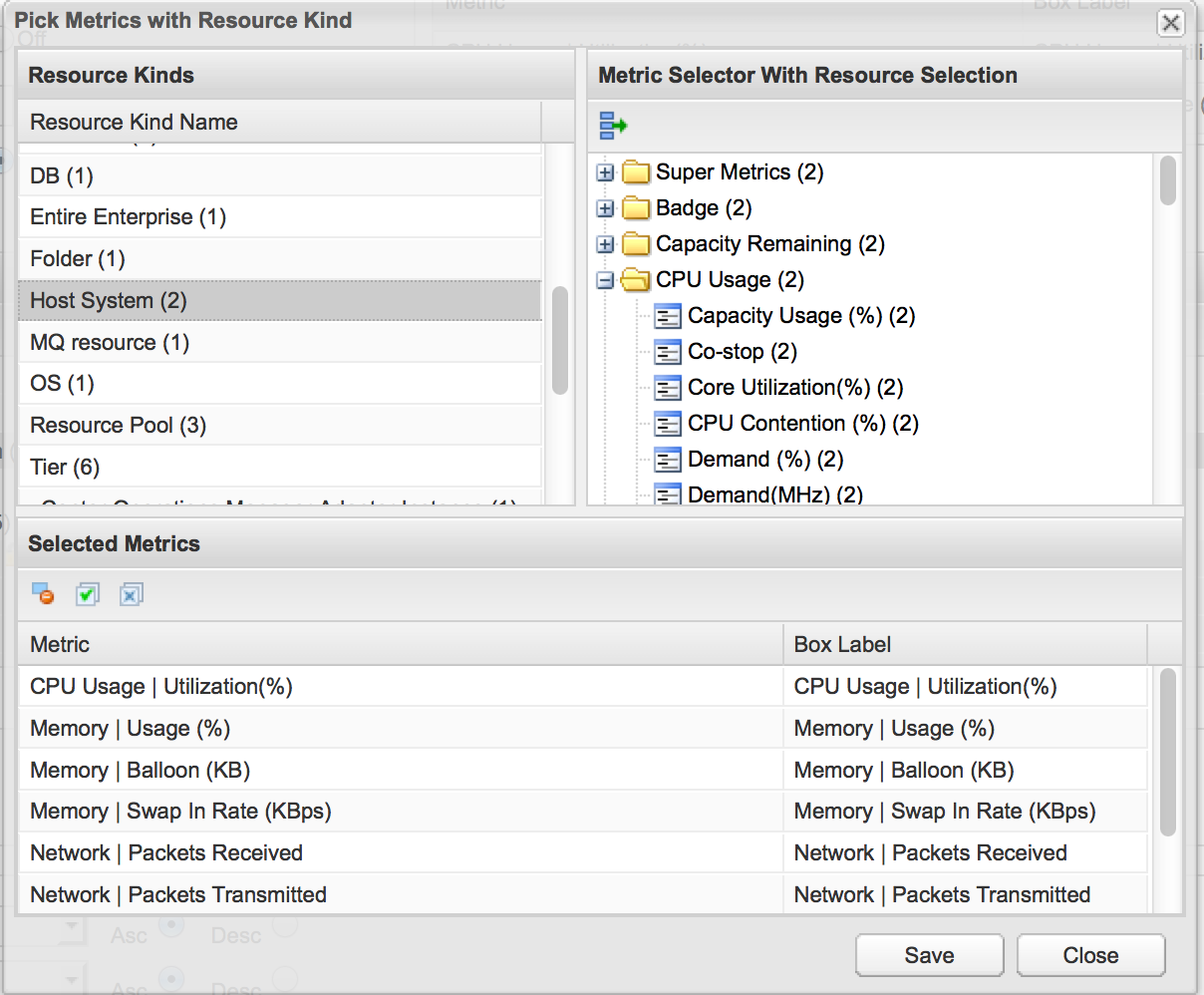
Task: Select the CPU Contention (%) metric icon
Action: click(668, 423)
